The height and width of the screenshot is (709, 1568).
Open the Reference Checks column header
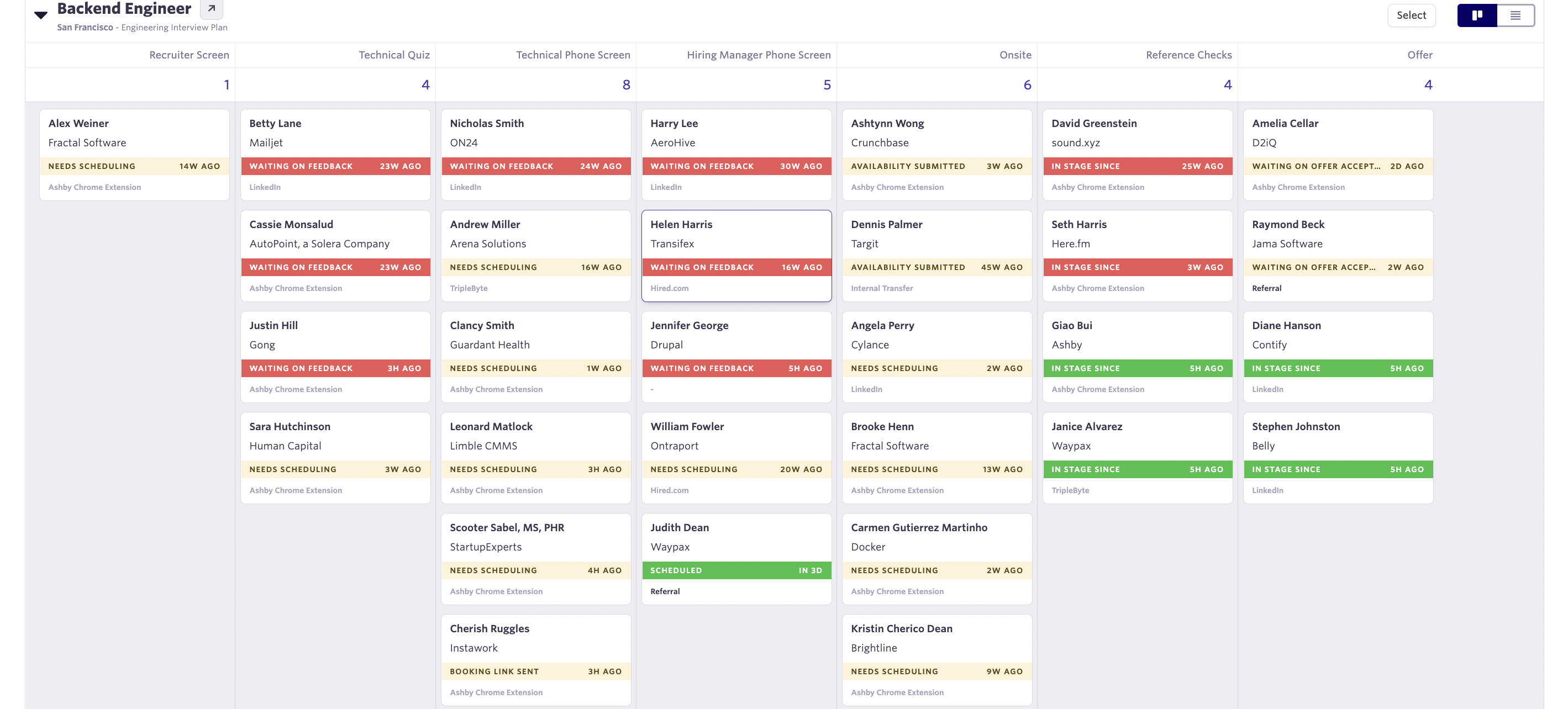coord(1188,55)
